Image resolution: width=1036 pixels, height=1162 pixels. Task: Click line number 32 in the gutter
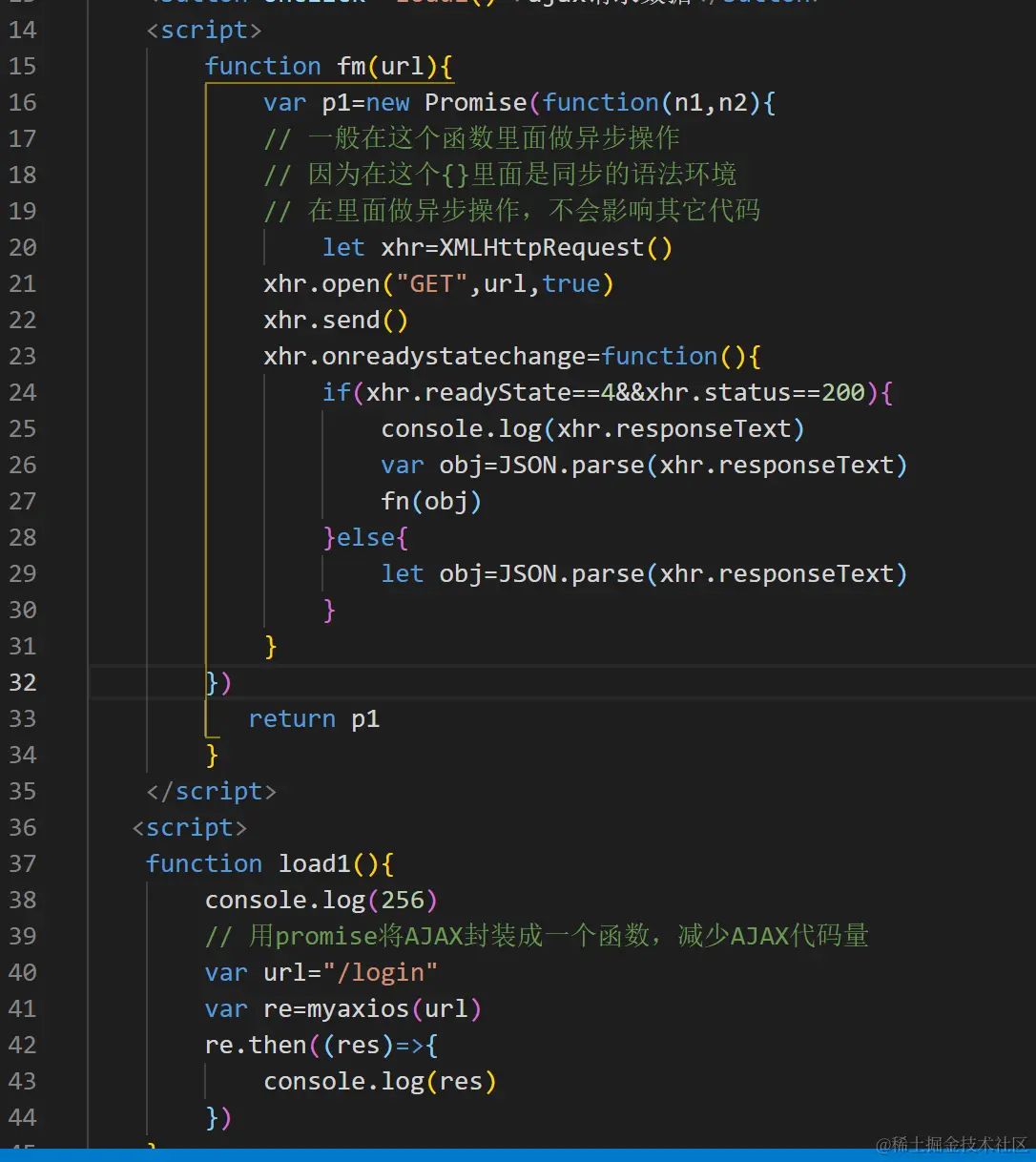(x=23, y=682)
